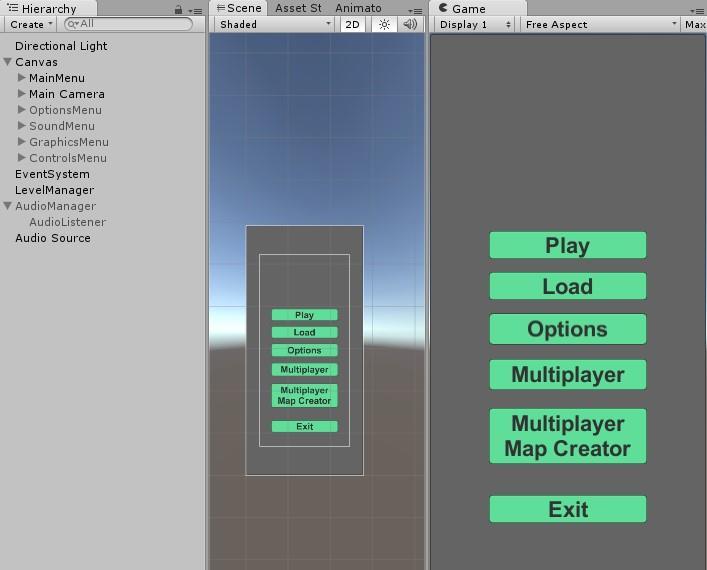
Task: Switch to the Asset Store tab
Action: (298, 8)
